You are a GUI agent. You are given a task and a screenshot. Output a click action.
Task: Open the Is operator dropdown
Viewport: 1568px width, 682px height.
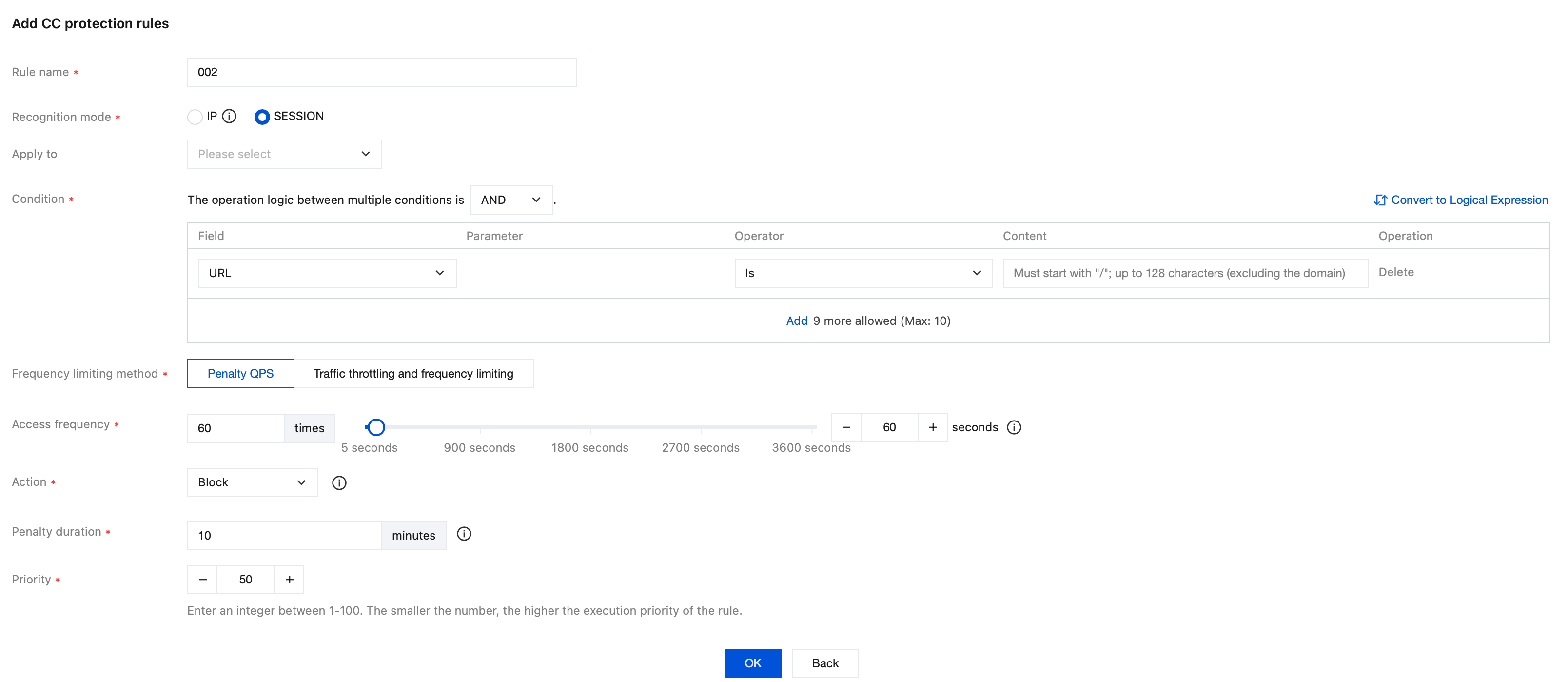862,273
